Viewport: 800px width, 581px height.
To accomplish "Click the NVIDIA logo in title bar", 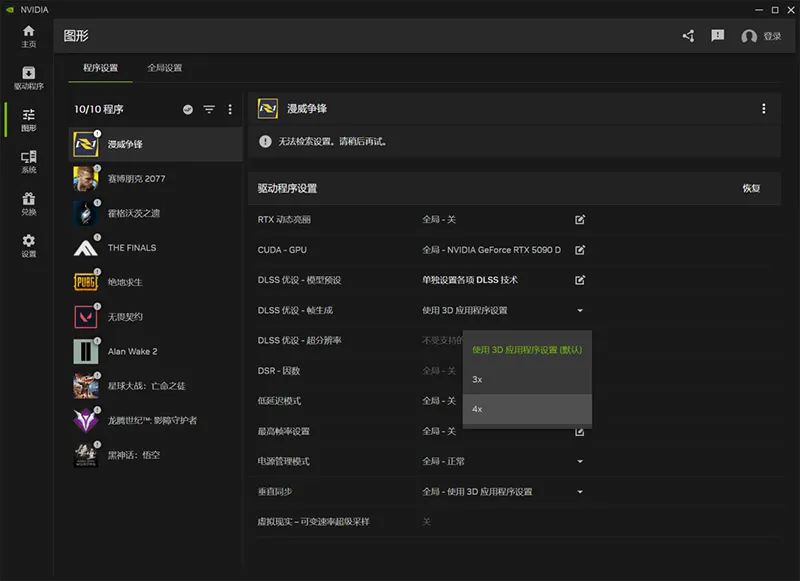I will coord(10,10).
